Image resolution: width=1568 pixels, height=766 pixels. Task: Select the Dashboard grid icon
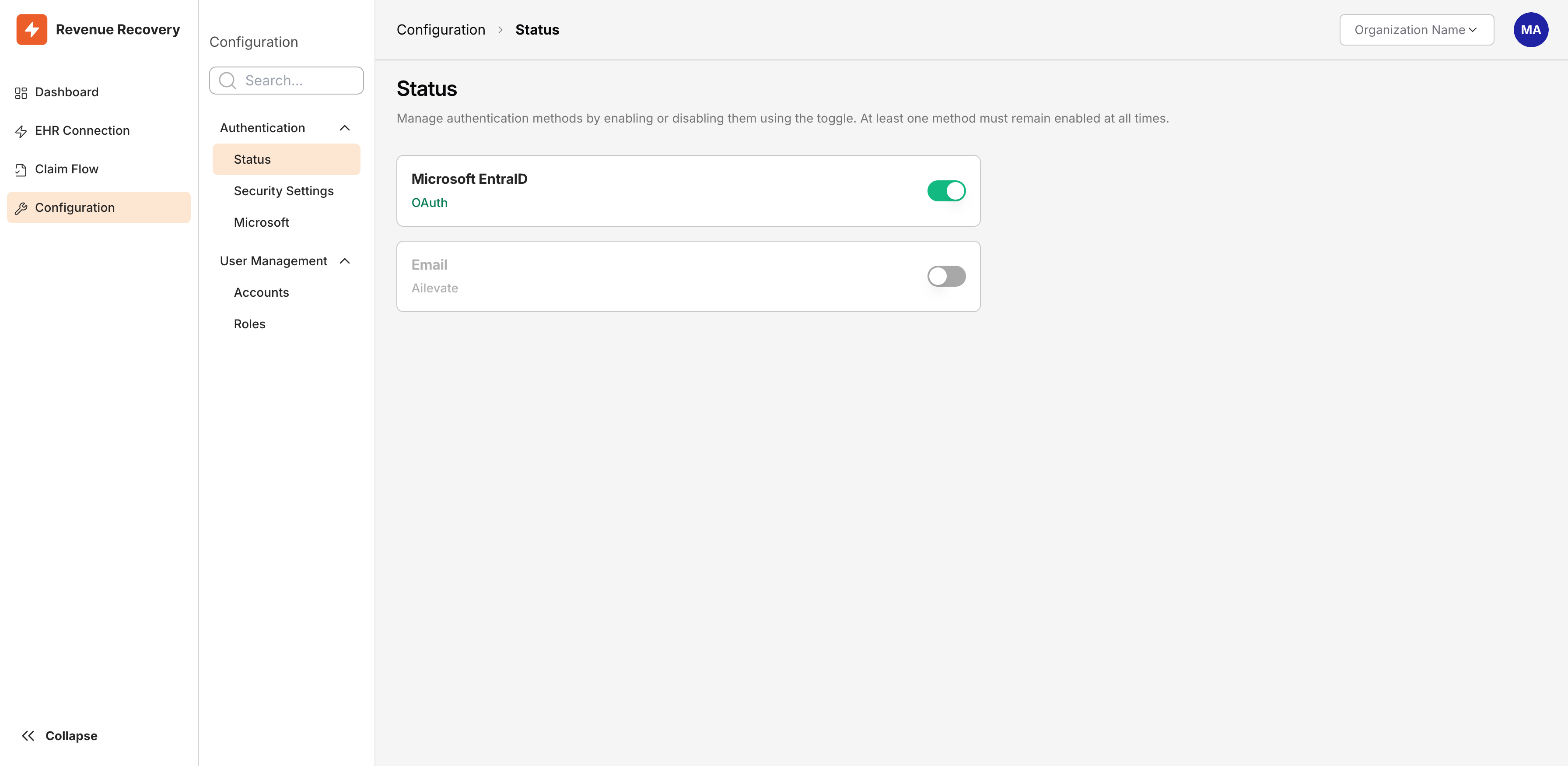pos(20,92)
